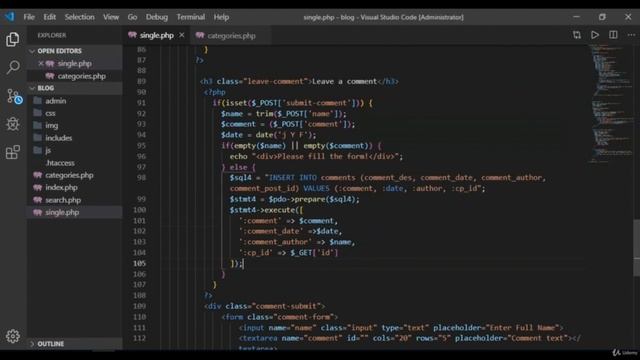
Task: Close single.php in Open Editors list
Action: (x=41, y=63)
